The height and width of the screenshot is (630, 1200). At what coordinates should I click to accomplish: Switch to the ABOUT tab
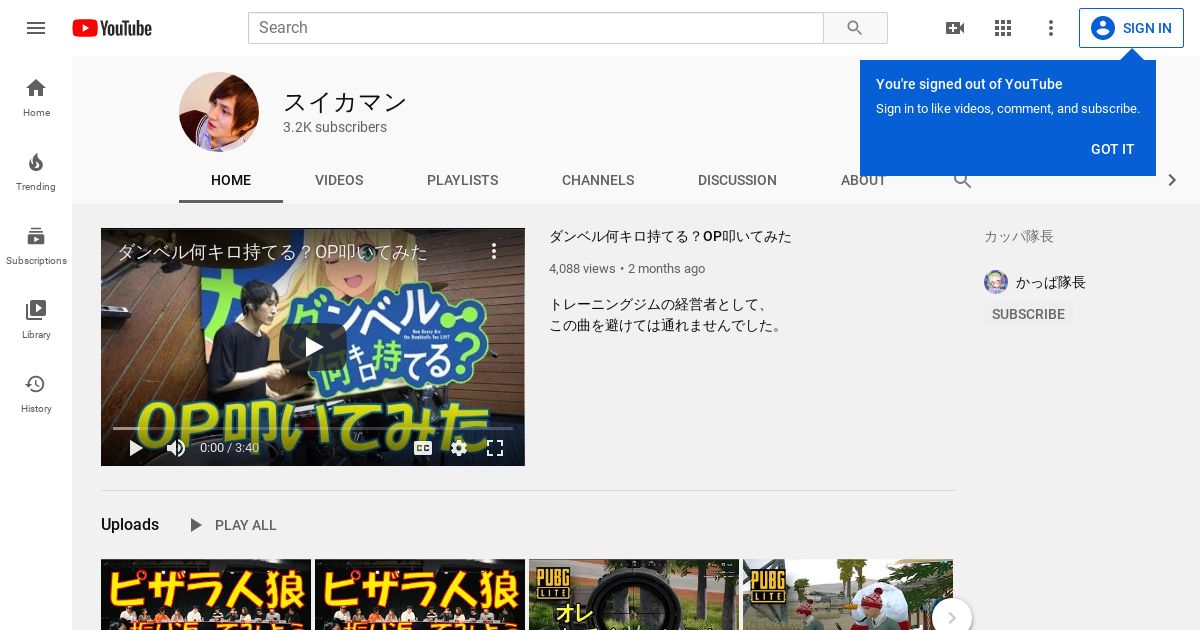click(863, 180)
